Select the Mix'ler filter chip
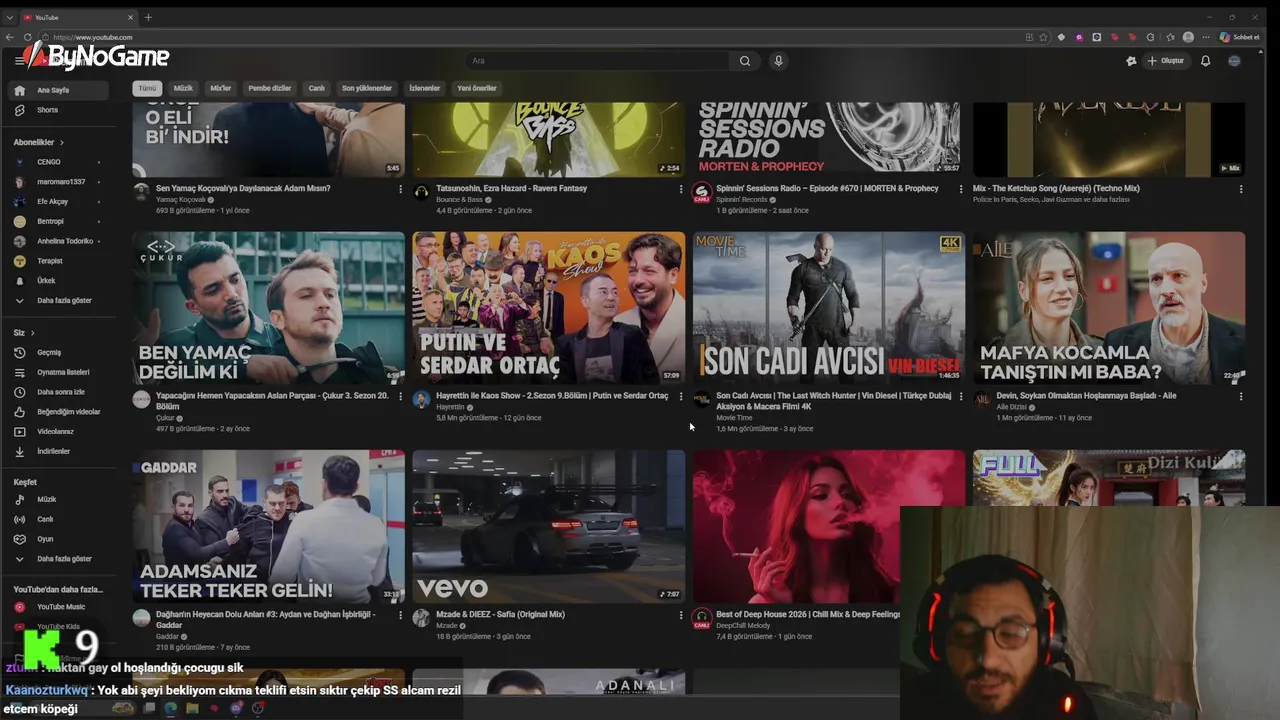The height and width of the screenshot is (720, 1280). [x=220, y=88]
